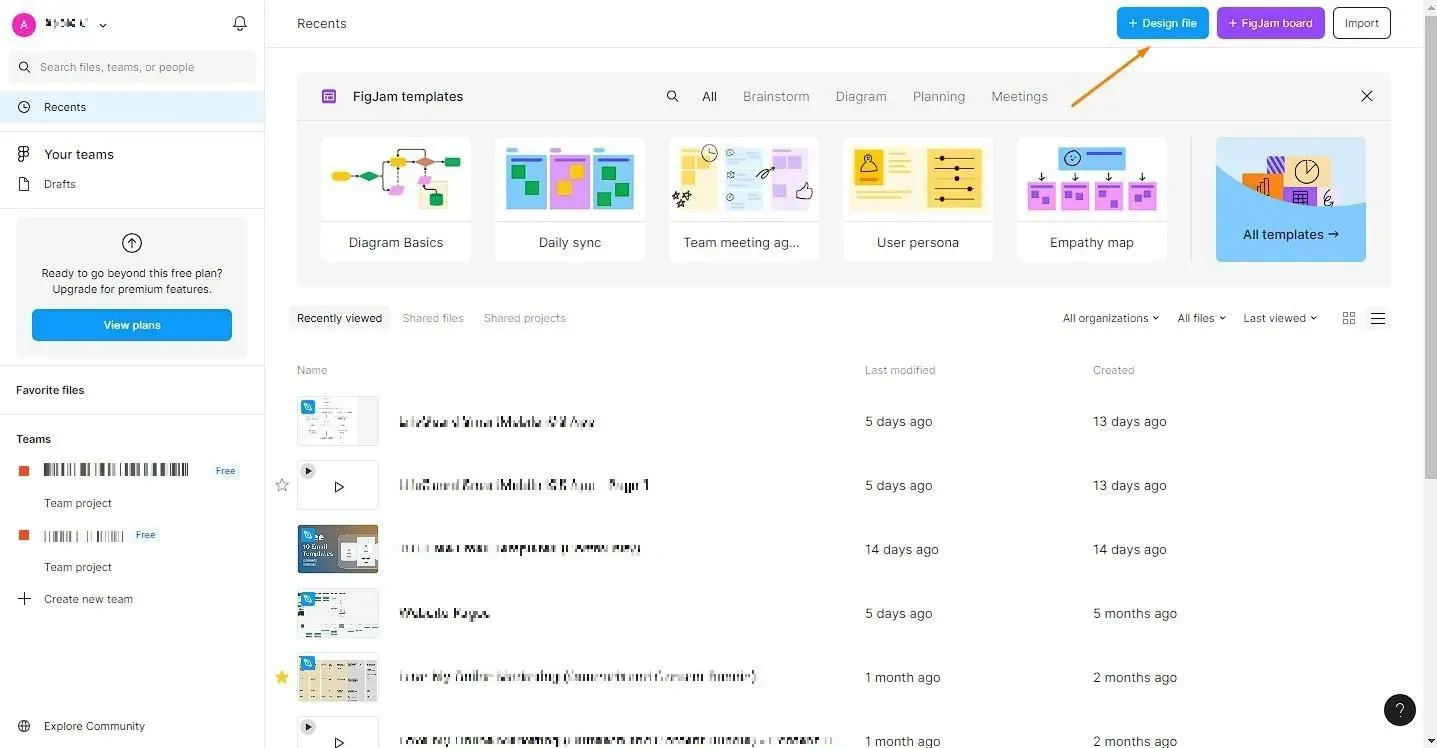Open the help question mark button

[x=1400, y=710]
